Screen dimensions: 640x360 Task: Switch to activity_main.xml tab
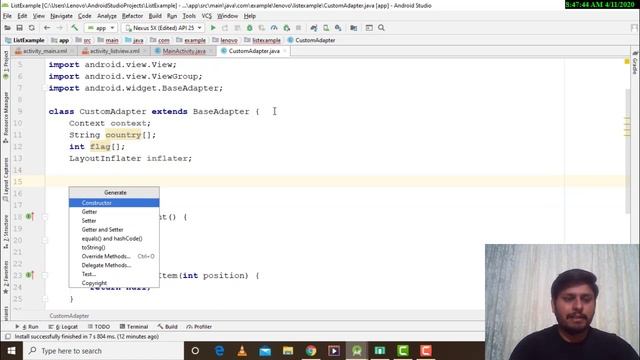(45, 51)
